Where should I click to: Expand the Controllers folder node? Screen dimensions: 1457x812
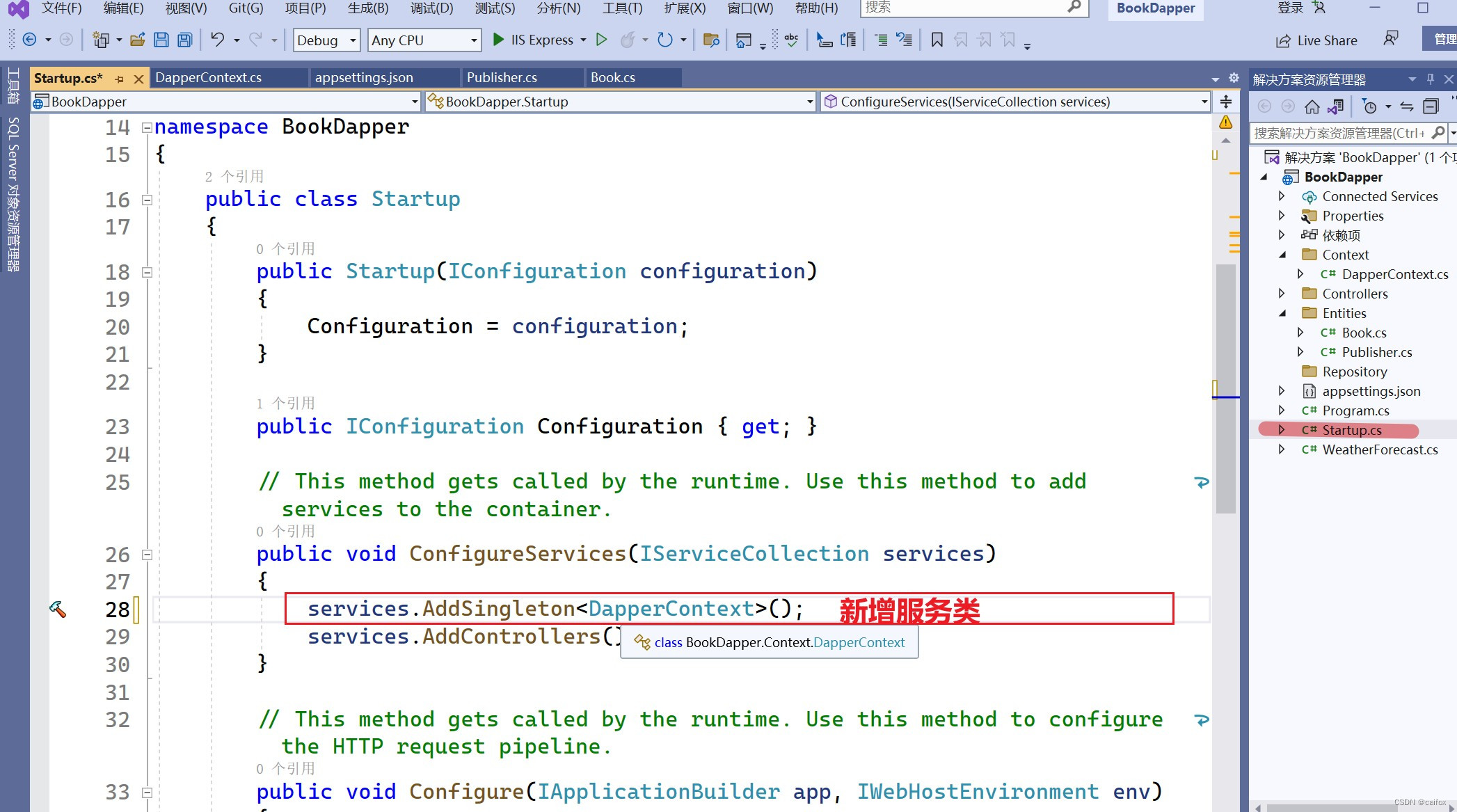1282,294
